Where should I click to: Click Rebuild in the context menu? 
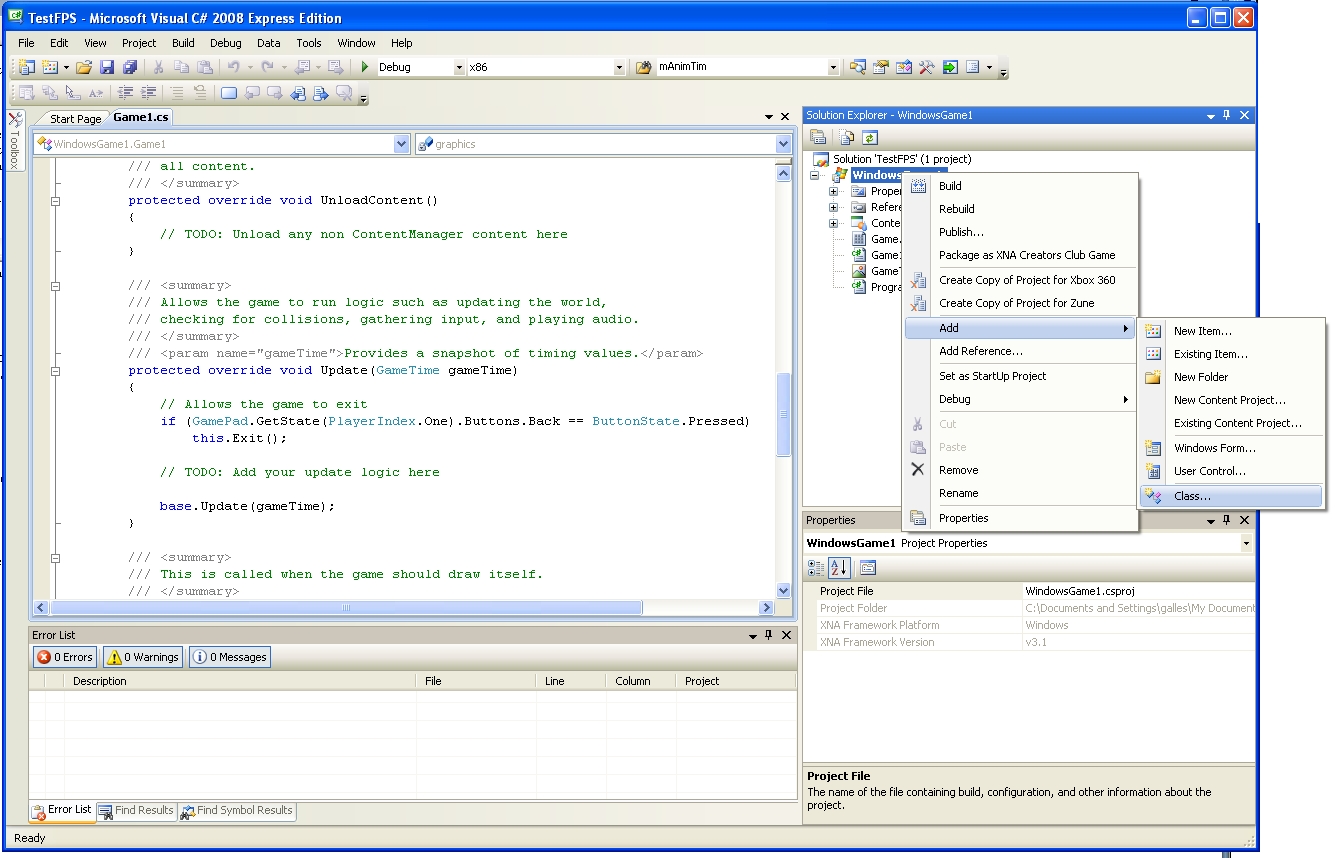pos(1020,209)
